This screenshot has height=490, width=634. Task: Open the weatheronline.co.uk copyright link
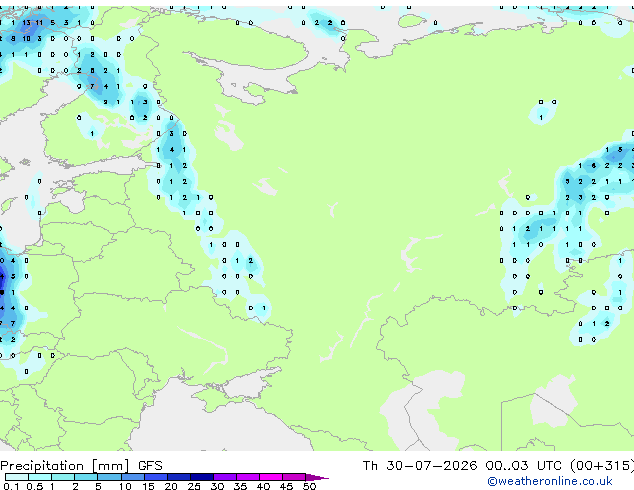549,481
